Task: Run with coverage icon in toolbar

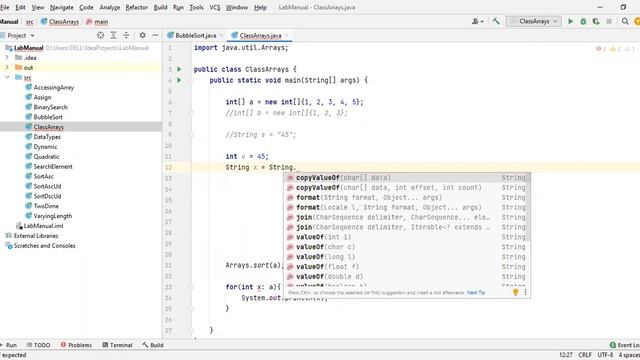Action: pos(596,21)
